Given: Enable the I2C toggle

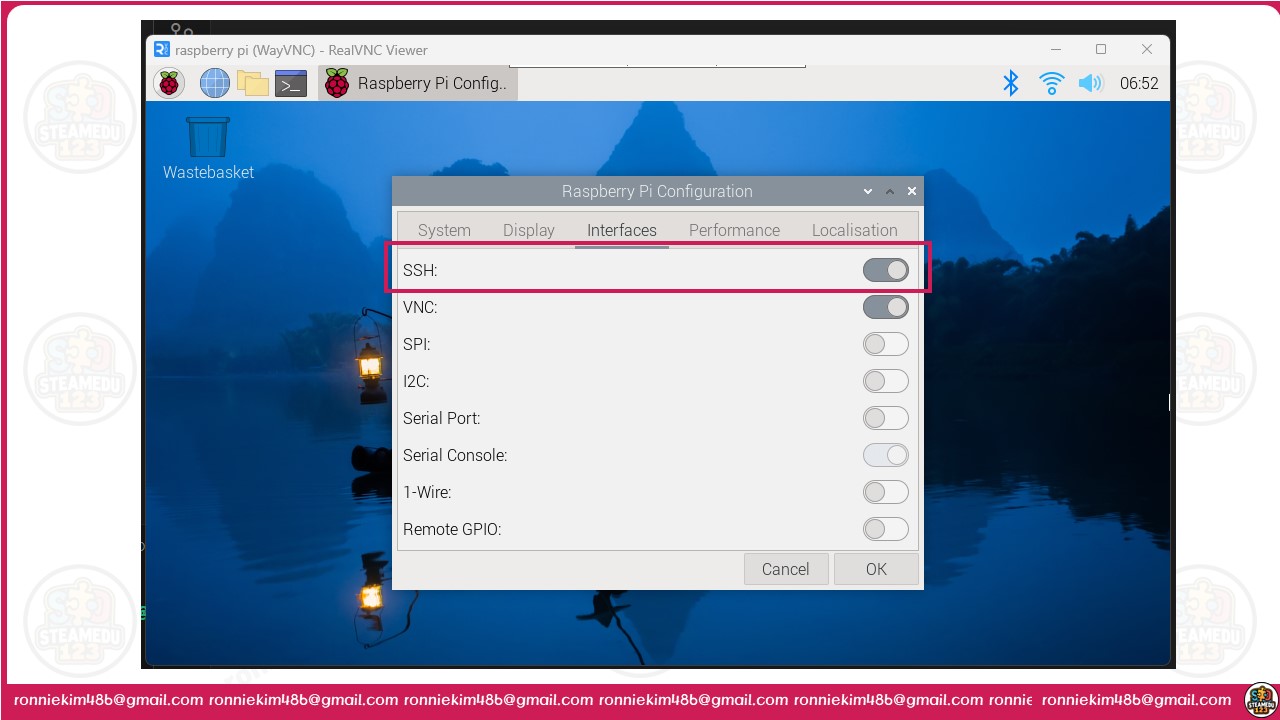Looking at the screenshot, I should click(x=886, y=381).
